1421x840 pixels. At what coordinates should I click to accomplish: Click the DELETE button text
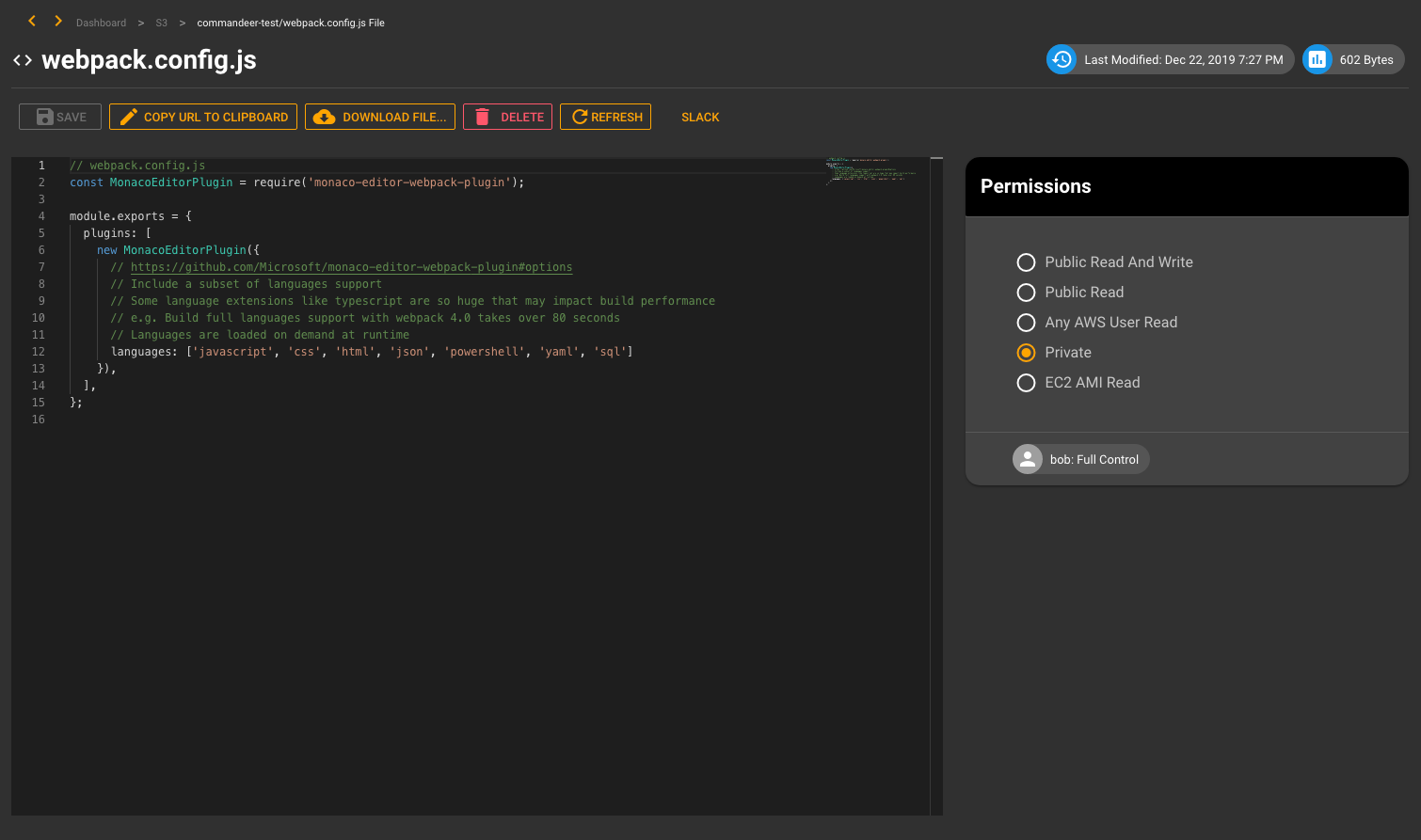tap(522, 118)
